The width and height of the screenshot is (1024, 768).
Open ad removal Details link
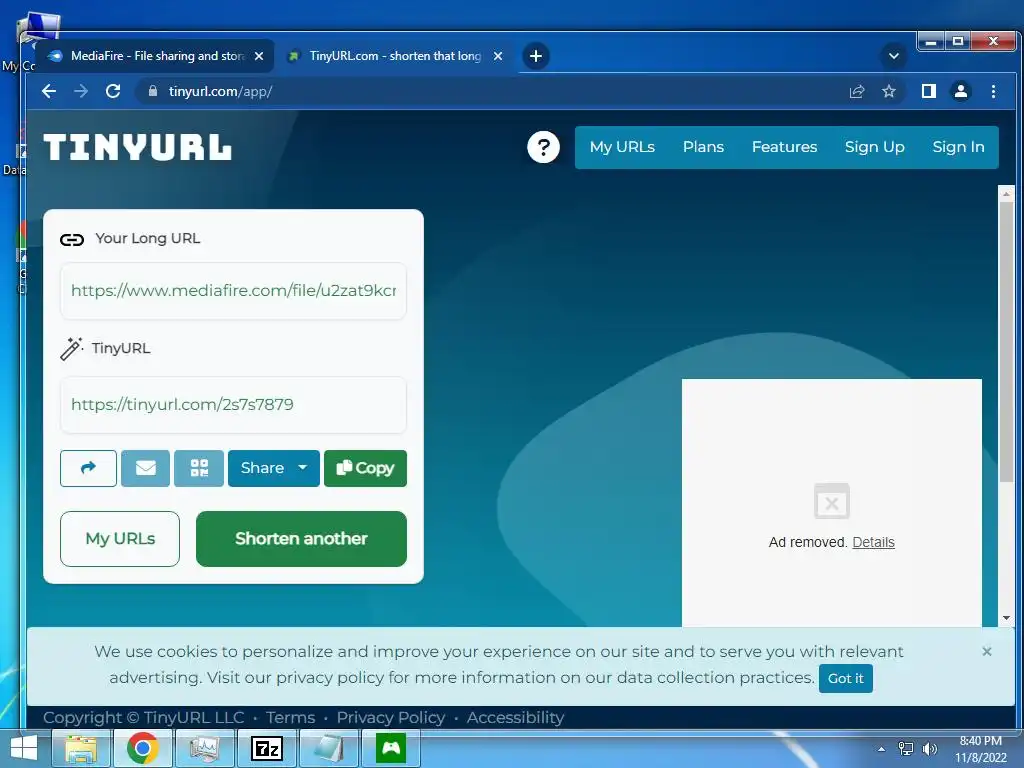click(873, 542)
